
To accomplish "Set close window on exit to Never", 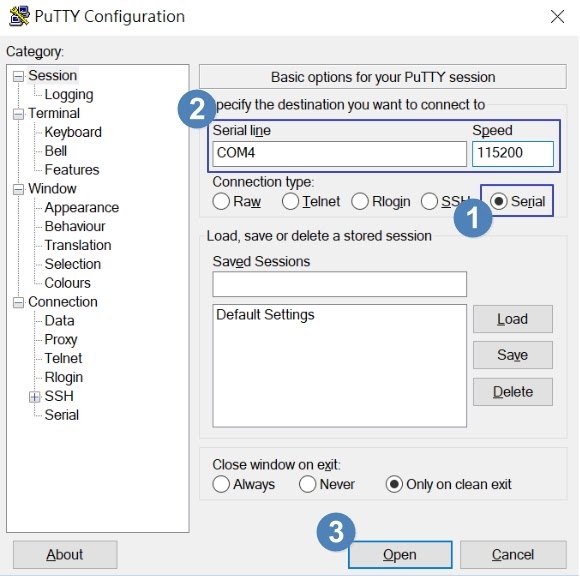I will (327, 484).
